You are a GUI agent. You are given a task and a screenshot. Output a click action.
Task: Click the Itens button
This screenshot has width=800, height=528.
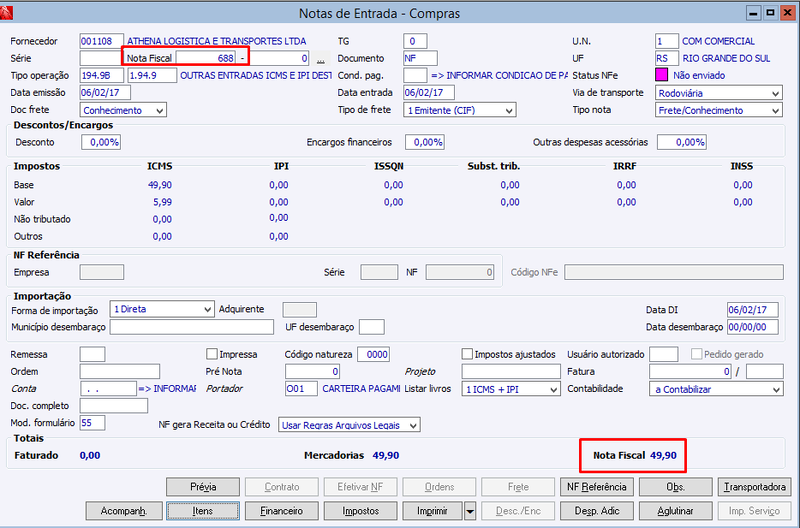203,511
